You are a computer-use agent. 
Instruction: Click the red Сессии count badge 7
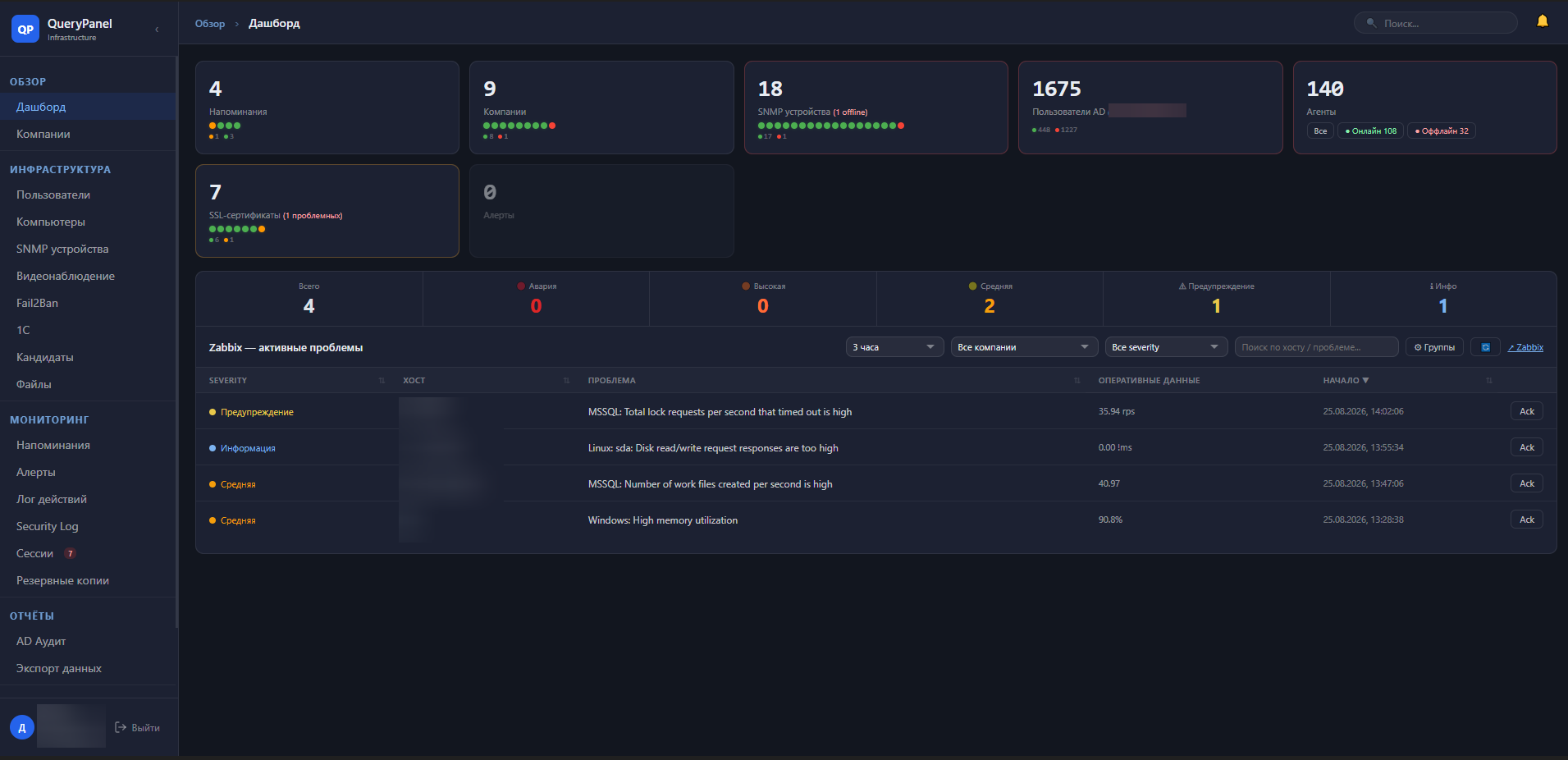pyautogui.click(x=71, y=553)
